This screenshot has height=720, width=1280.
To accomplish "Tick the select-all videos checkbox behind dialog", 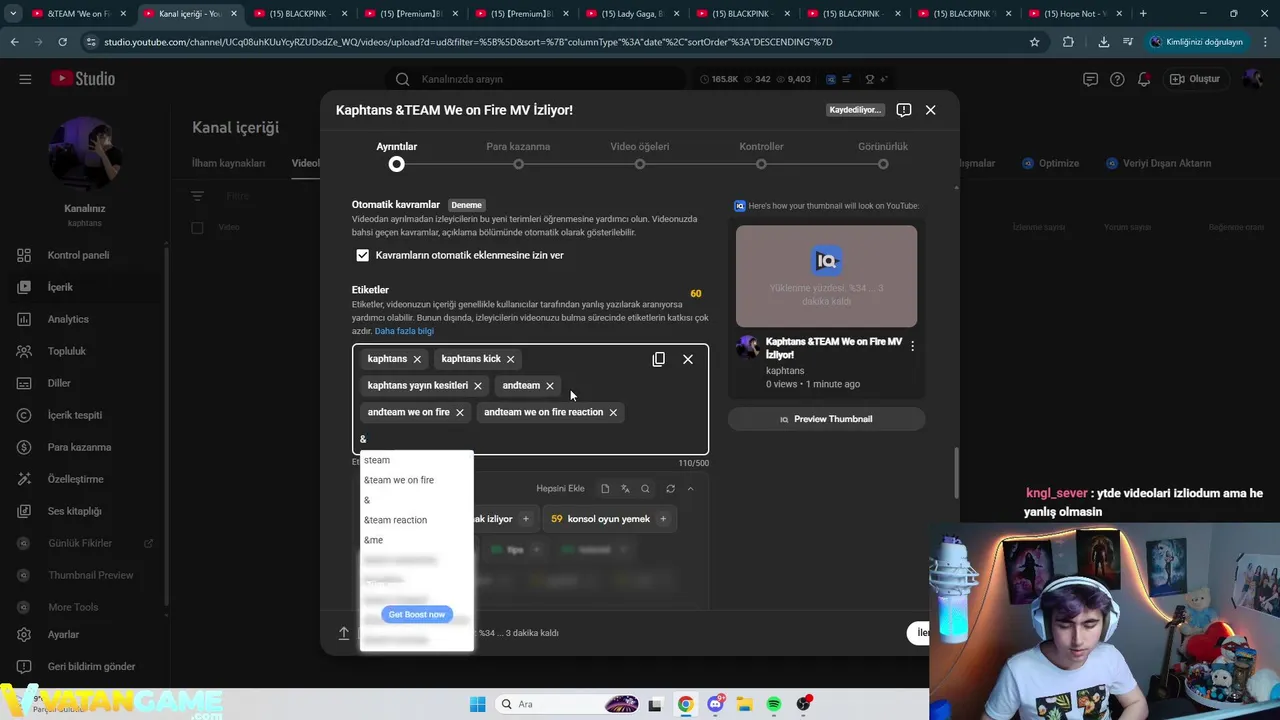I will point(197,228).
